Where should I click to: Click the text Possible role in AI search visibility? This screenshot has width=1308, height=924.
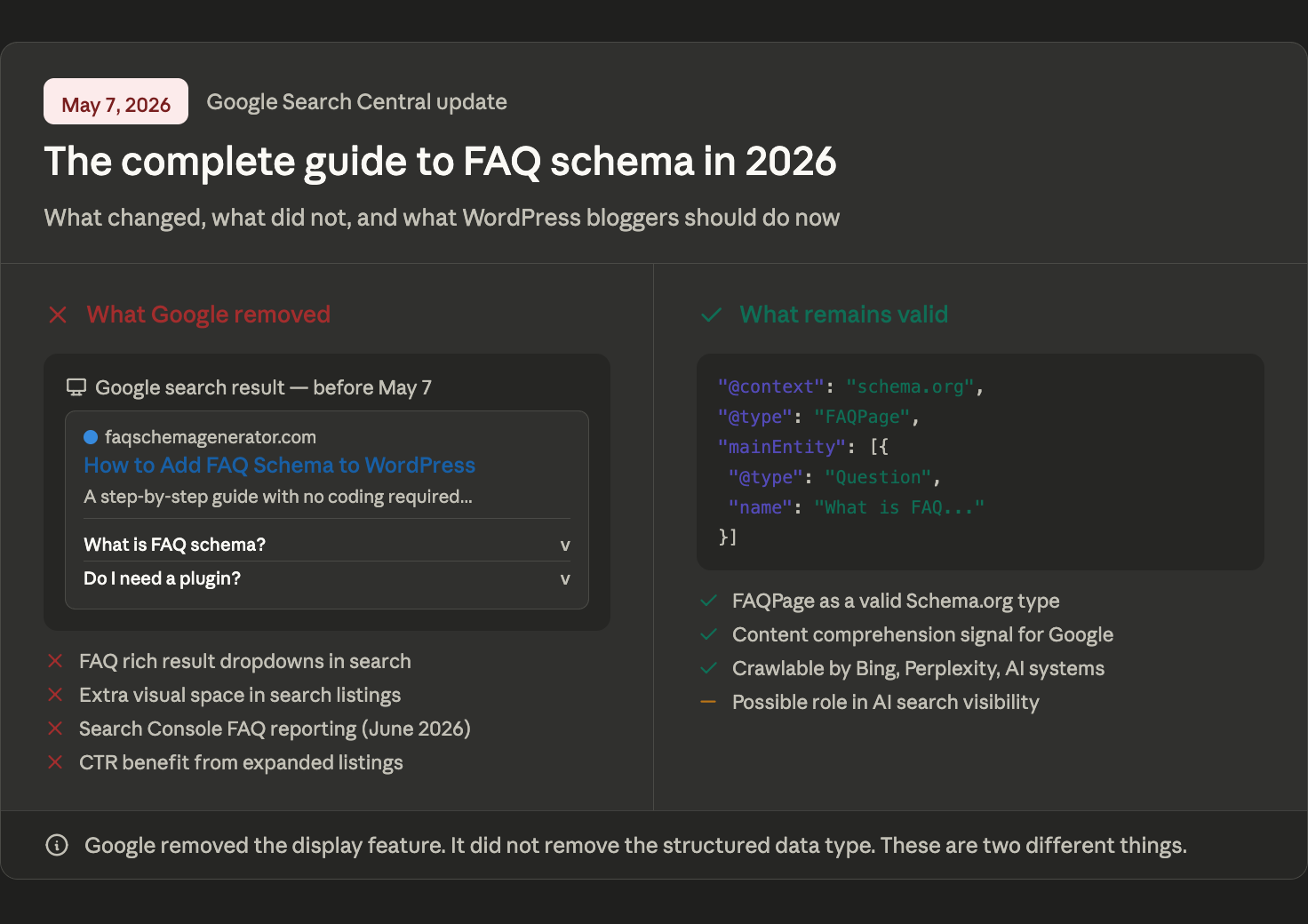pyautogui.click(x=885, y=702)
